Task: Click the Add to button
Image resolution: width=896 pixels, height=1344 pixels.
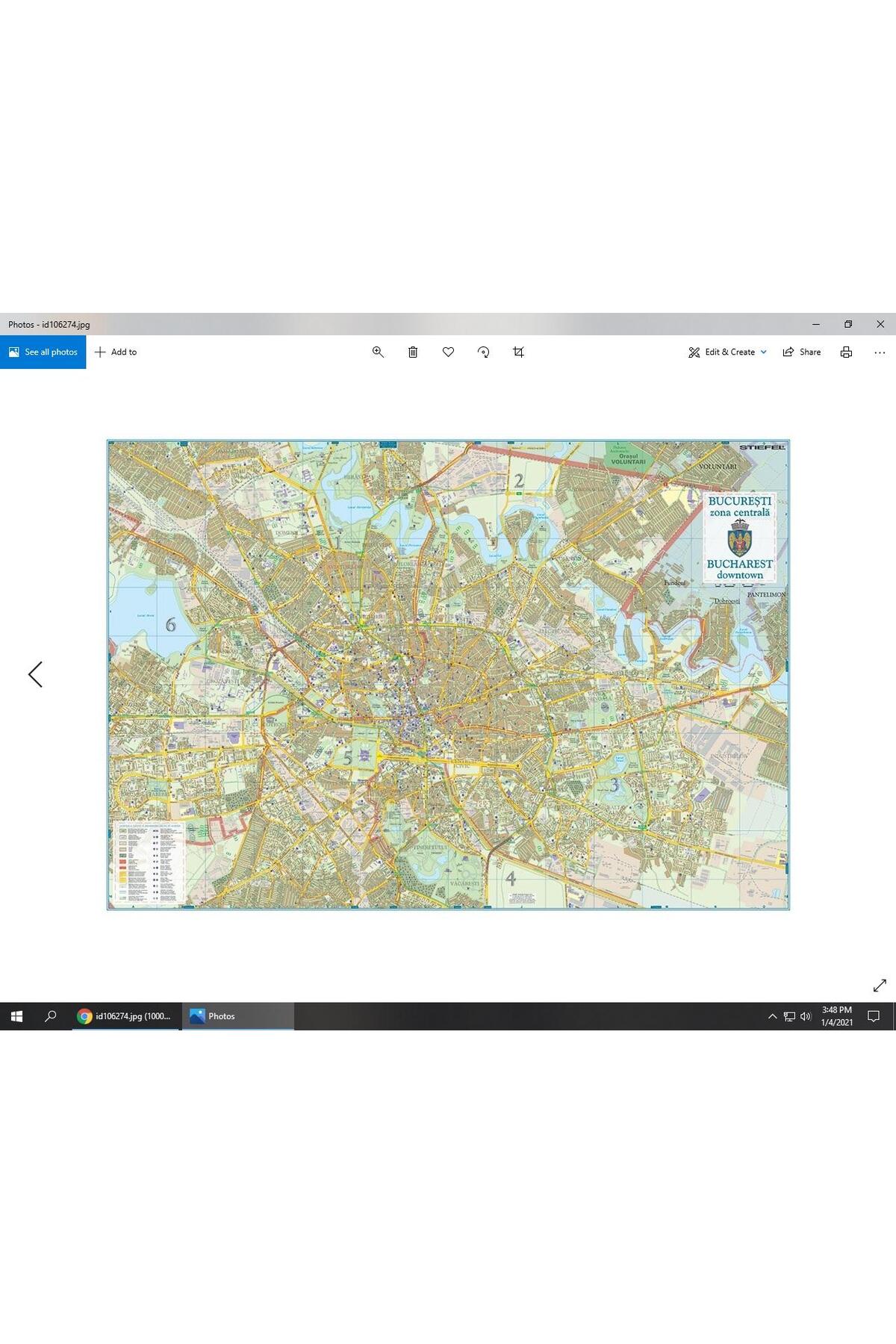Action: (x=116, y=352)
